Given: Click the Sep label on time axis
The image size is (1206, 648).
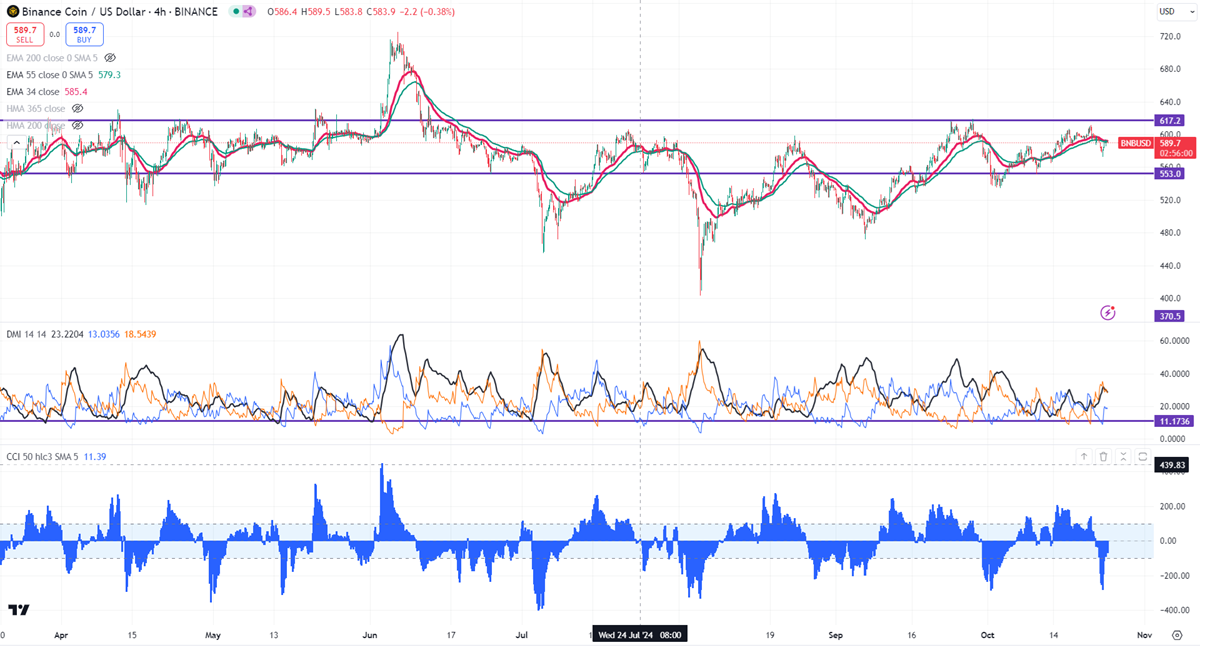Looking at the screenshot, I should click(836, 635).
